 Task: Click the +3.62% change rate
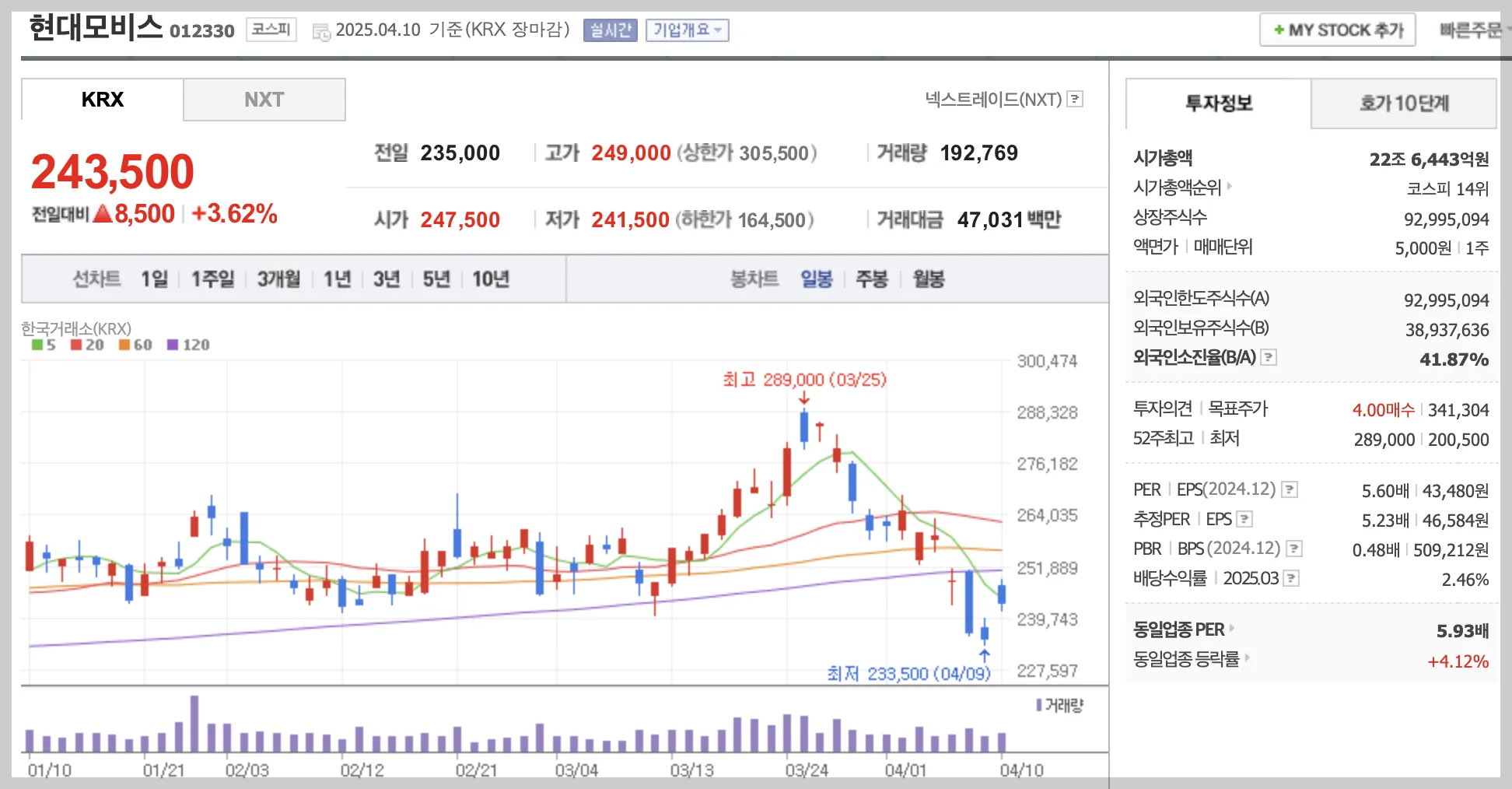234,213
